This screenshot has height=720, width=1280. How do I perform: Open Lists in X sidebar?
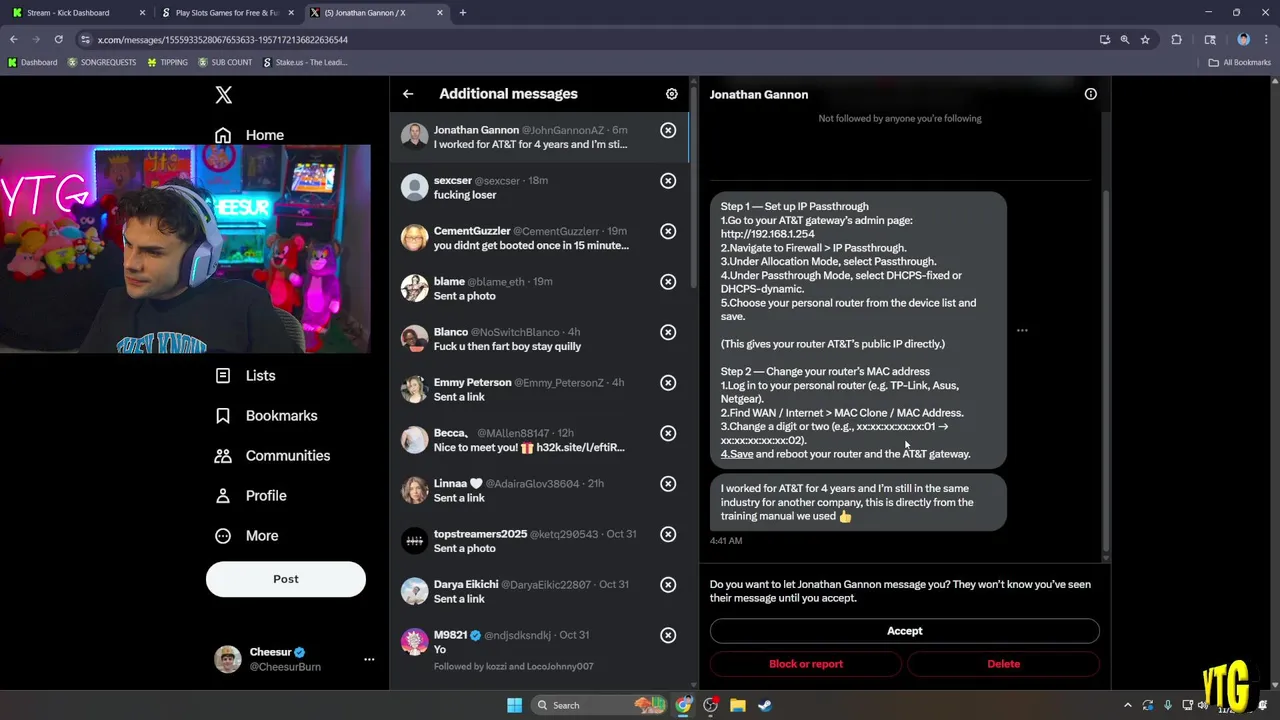pos(245,375)
